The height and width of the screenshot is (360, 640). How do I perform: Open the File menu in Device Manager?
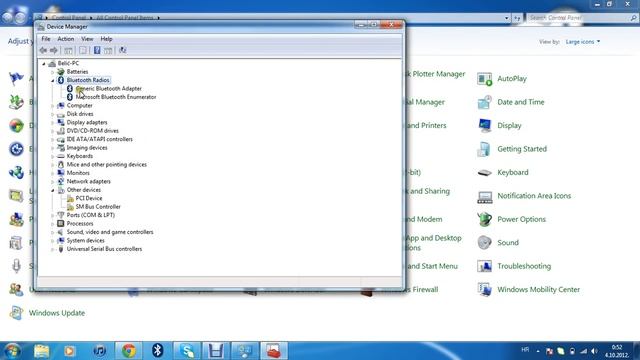[46, 39]
